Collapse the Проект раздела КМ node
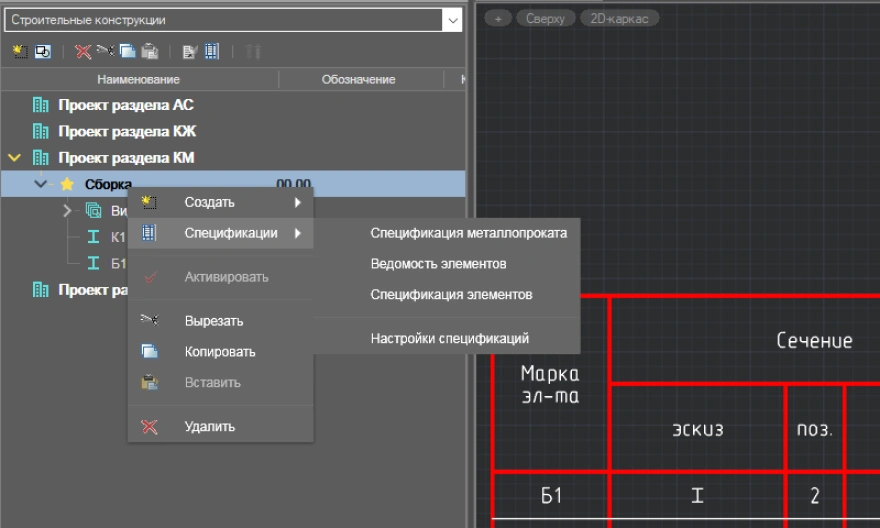The width and height of the screenshot is (880, 528). [14, 158]
